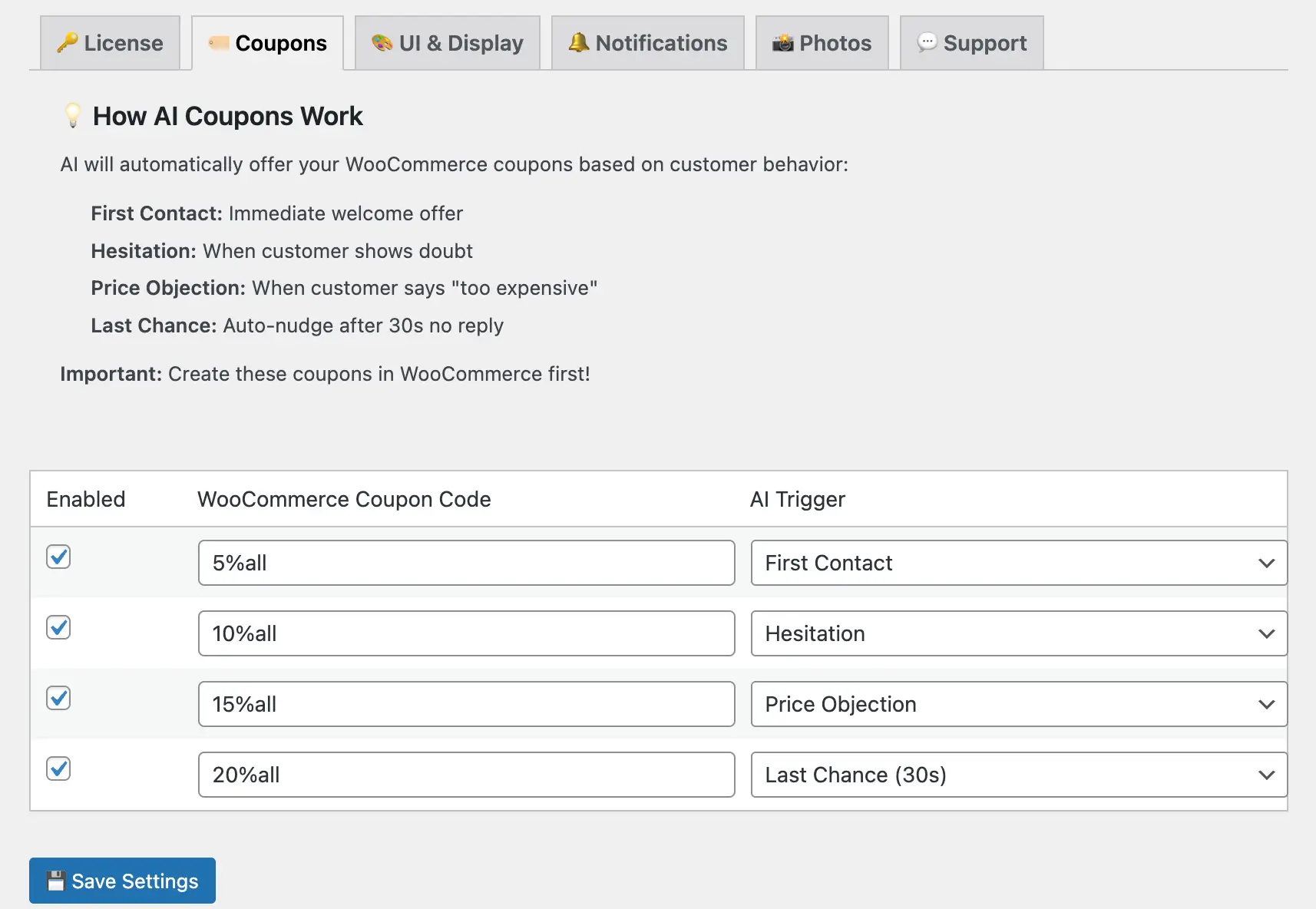Click the coupon ticket icon on Coupons tab
Screen dimensions: 1316x909
point(219,43)
